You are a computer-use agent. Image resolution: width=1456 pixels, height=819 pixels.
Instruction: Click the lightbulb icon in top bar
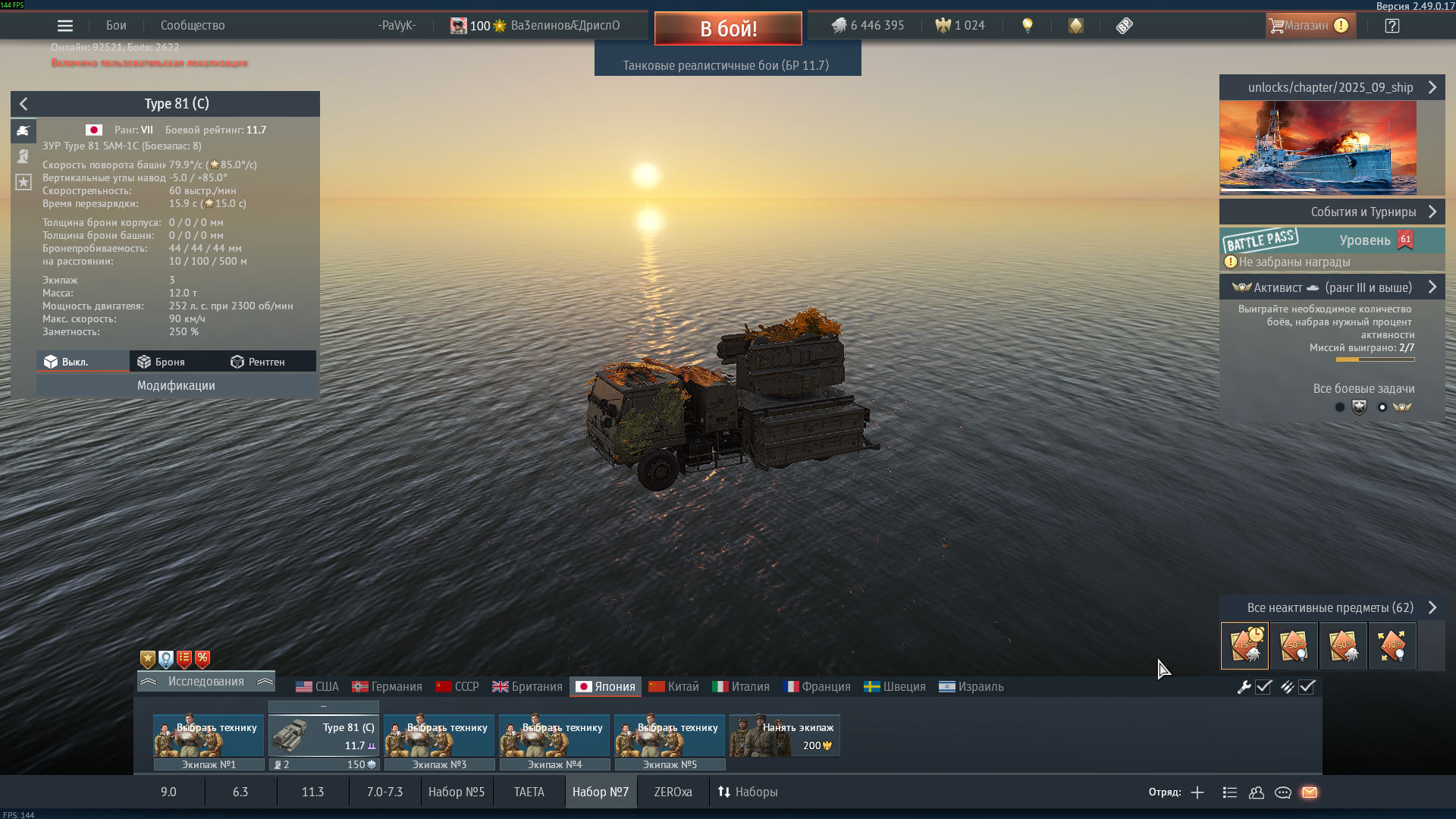1028,26
